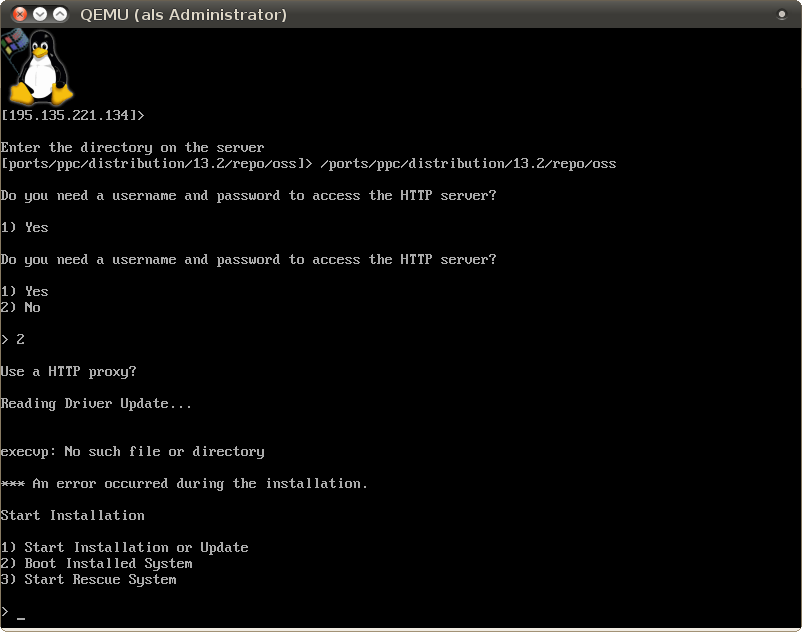Select the "2) Boot Installed System" entry

pyautogui.click(x=96, y=563)
